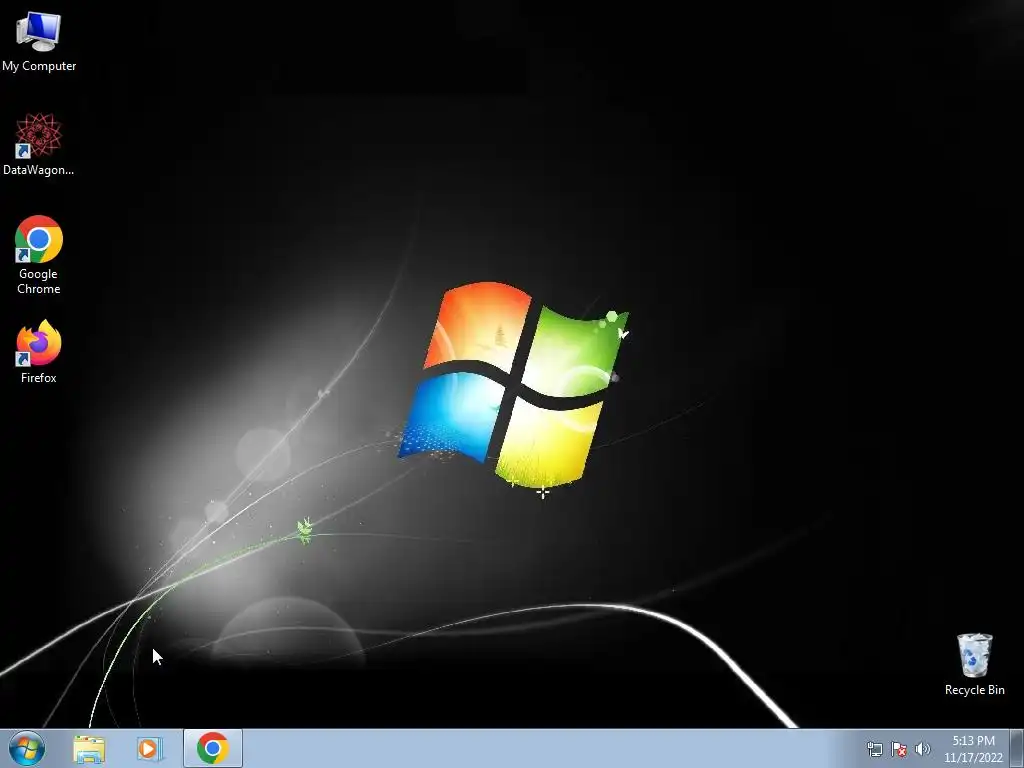Launch Windows Media Player from taskbar

pyautogui.click(x=149, y=748)
